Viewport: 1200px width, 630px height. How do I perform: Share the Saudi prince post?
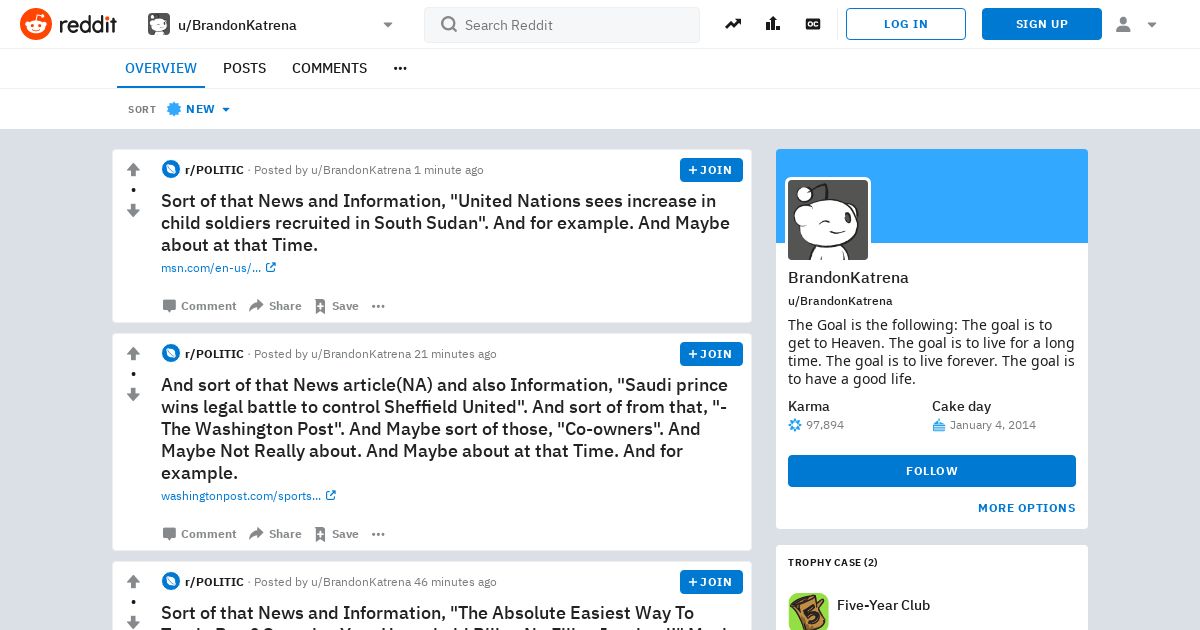275,534
